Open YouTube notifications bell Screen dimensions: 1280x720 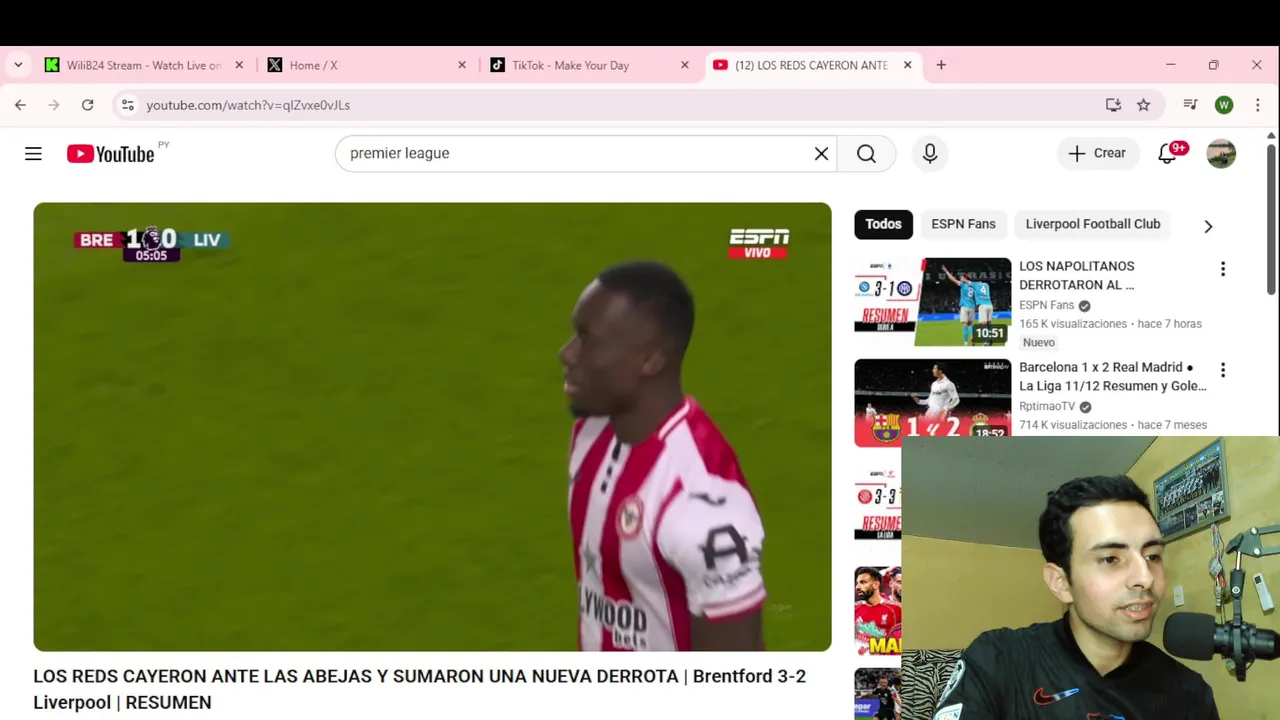click(1167, 153)
